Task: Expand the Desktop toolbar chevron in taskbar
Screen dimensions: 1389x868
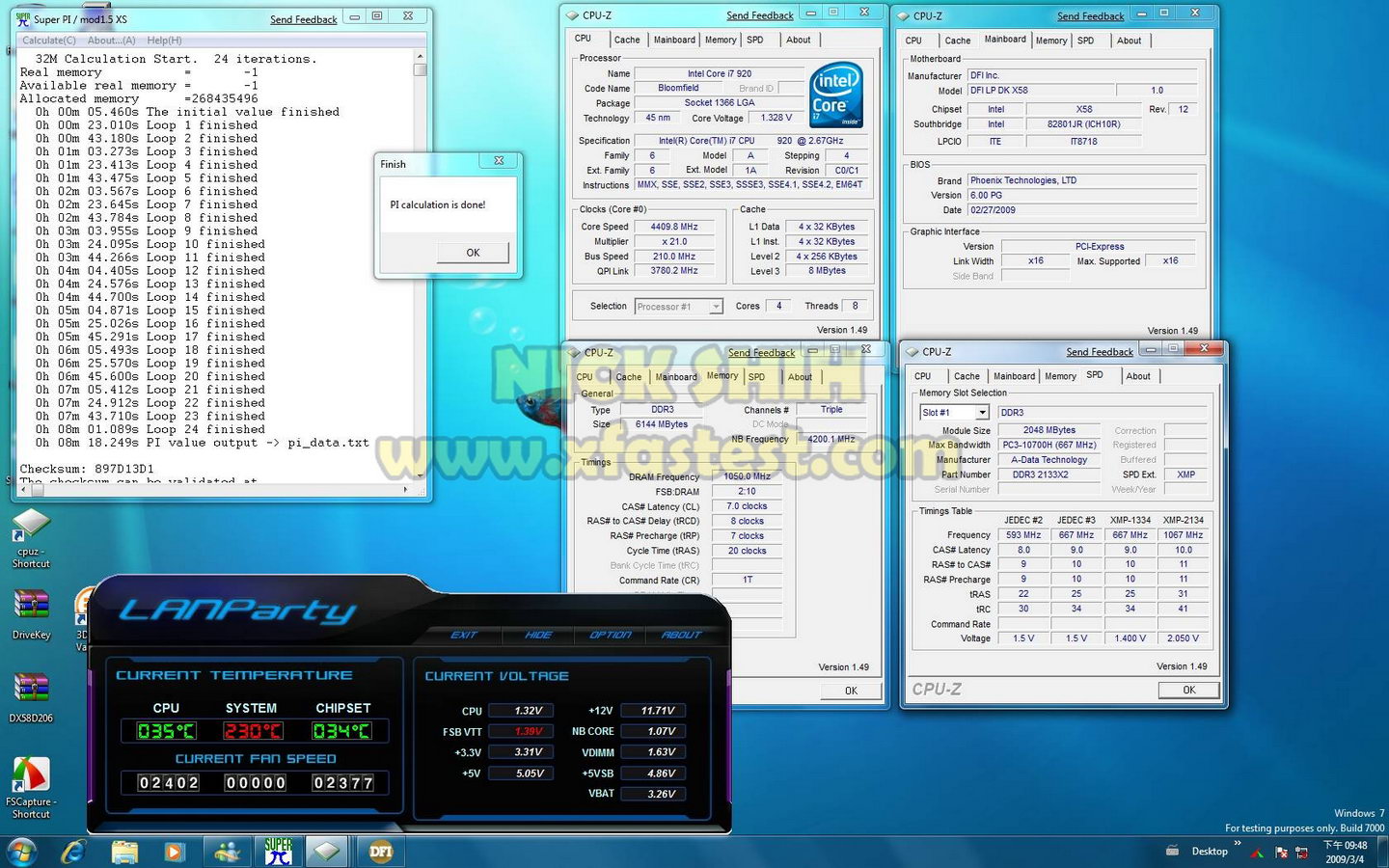Action: (x=1238, y=845)
